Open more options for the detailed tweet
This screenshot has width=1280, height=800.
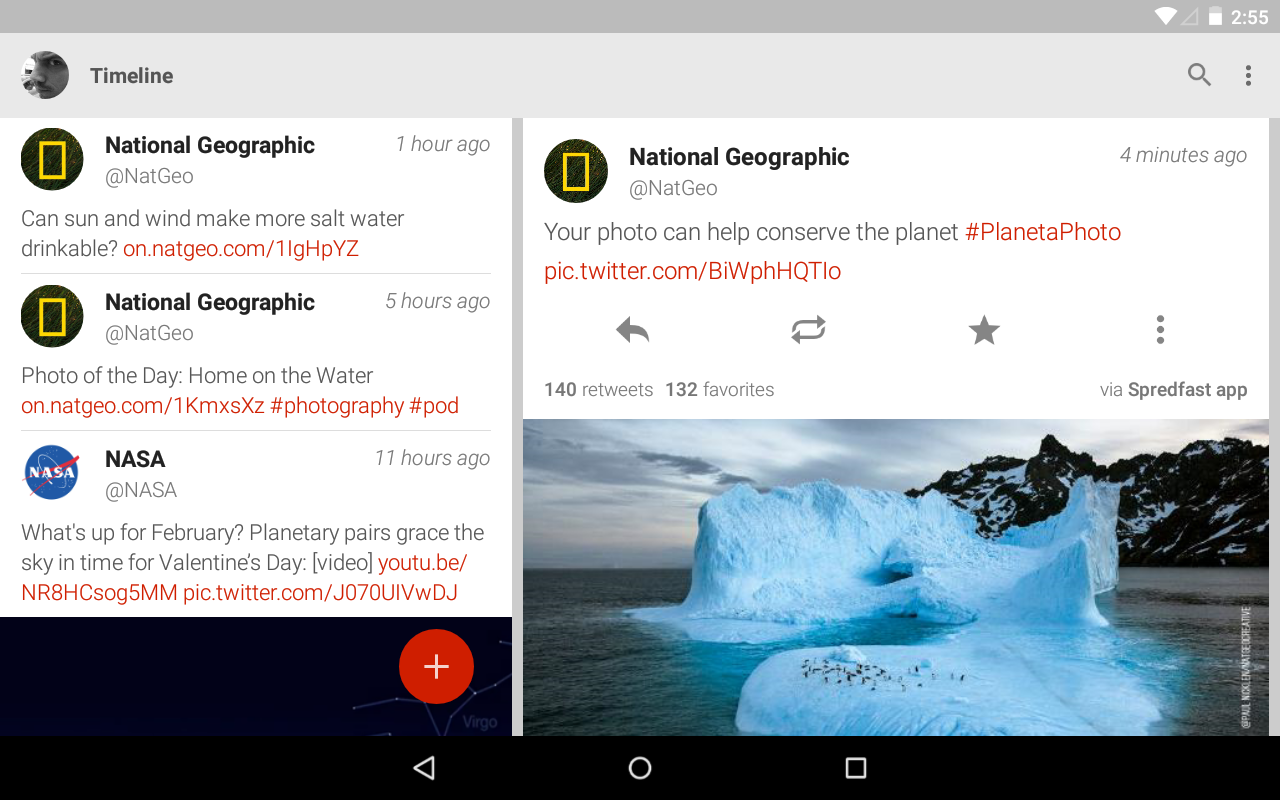point(1160,330)
